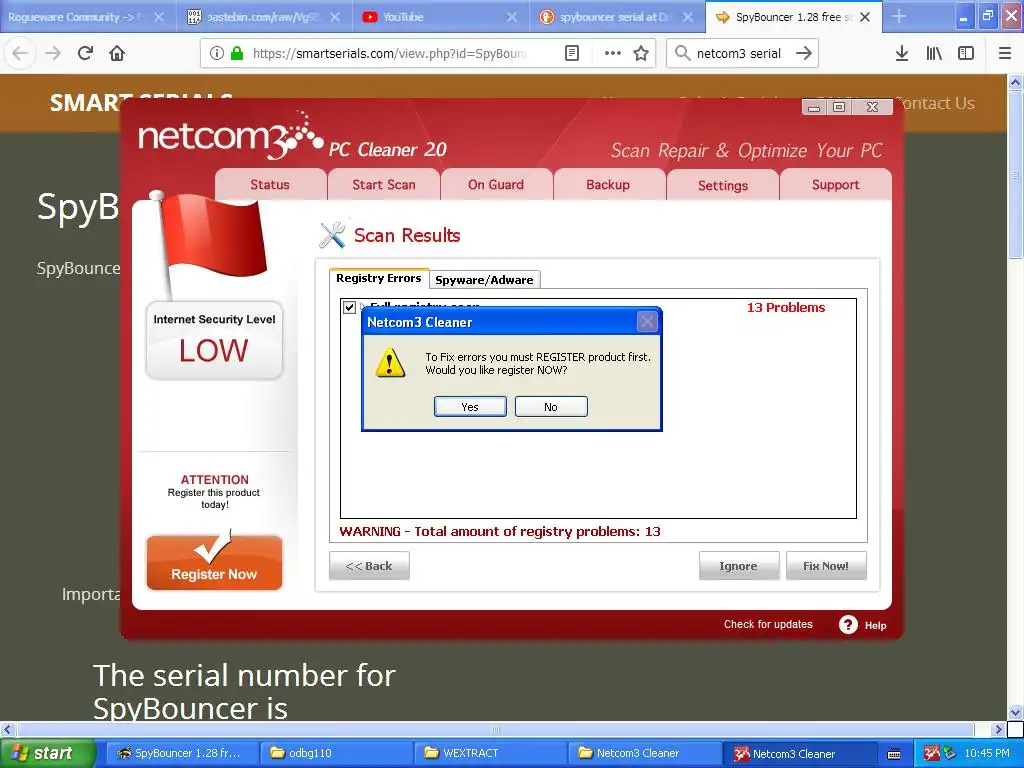Select the Spyware/Adware results tab

(484, 280)
